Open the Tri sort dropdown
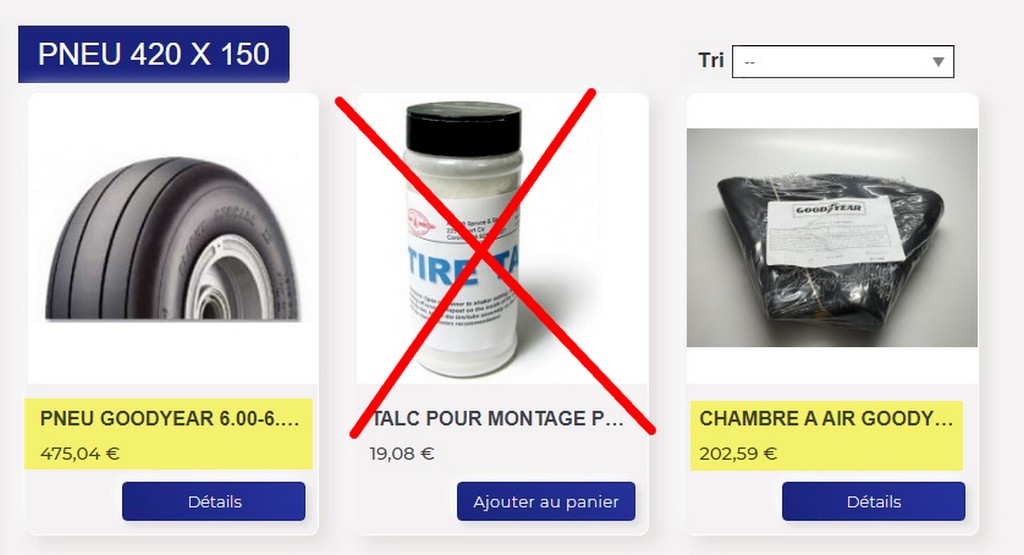The image size is (1024, 555). (x=842, y=61)
